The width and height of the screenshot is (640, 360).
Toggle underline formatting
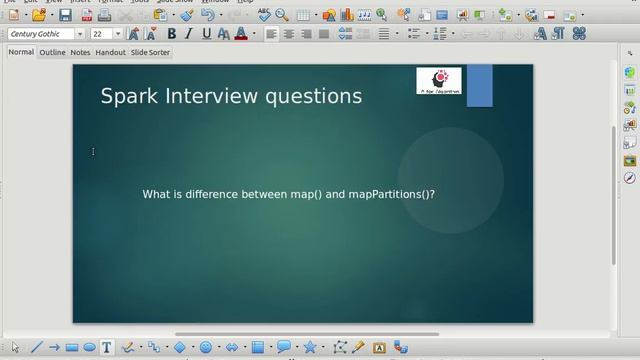(x=207, y=34)
